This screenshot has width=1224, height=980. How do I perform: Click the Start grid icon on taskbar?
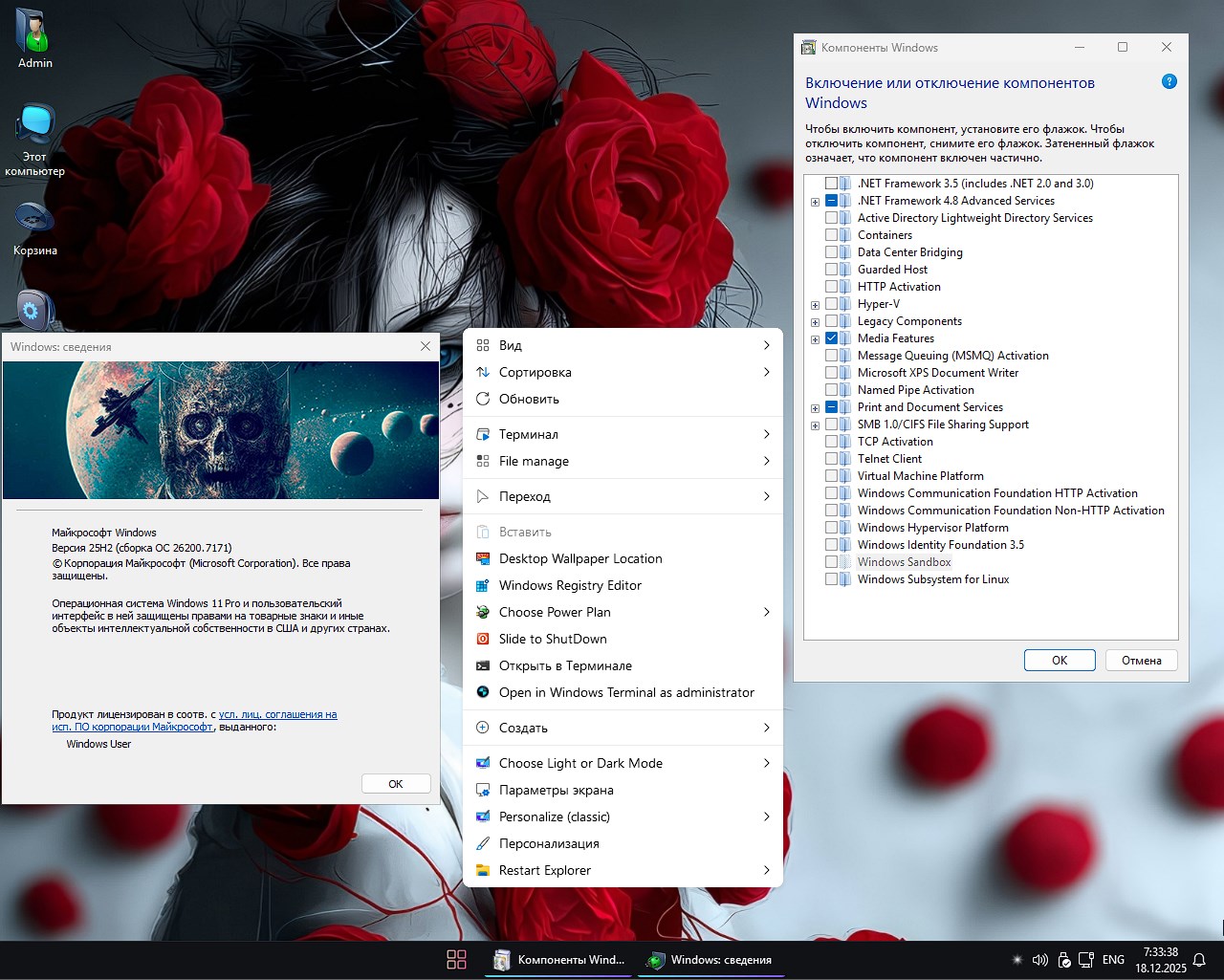coord(456,959)
